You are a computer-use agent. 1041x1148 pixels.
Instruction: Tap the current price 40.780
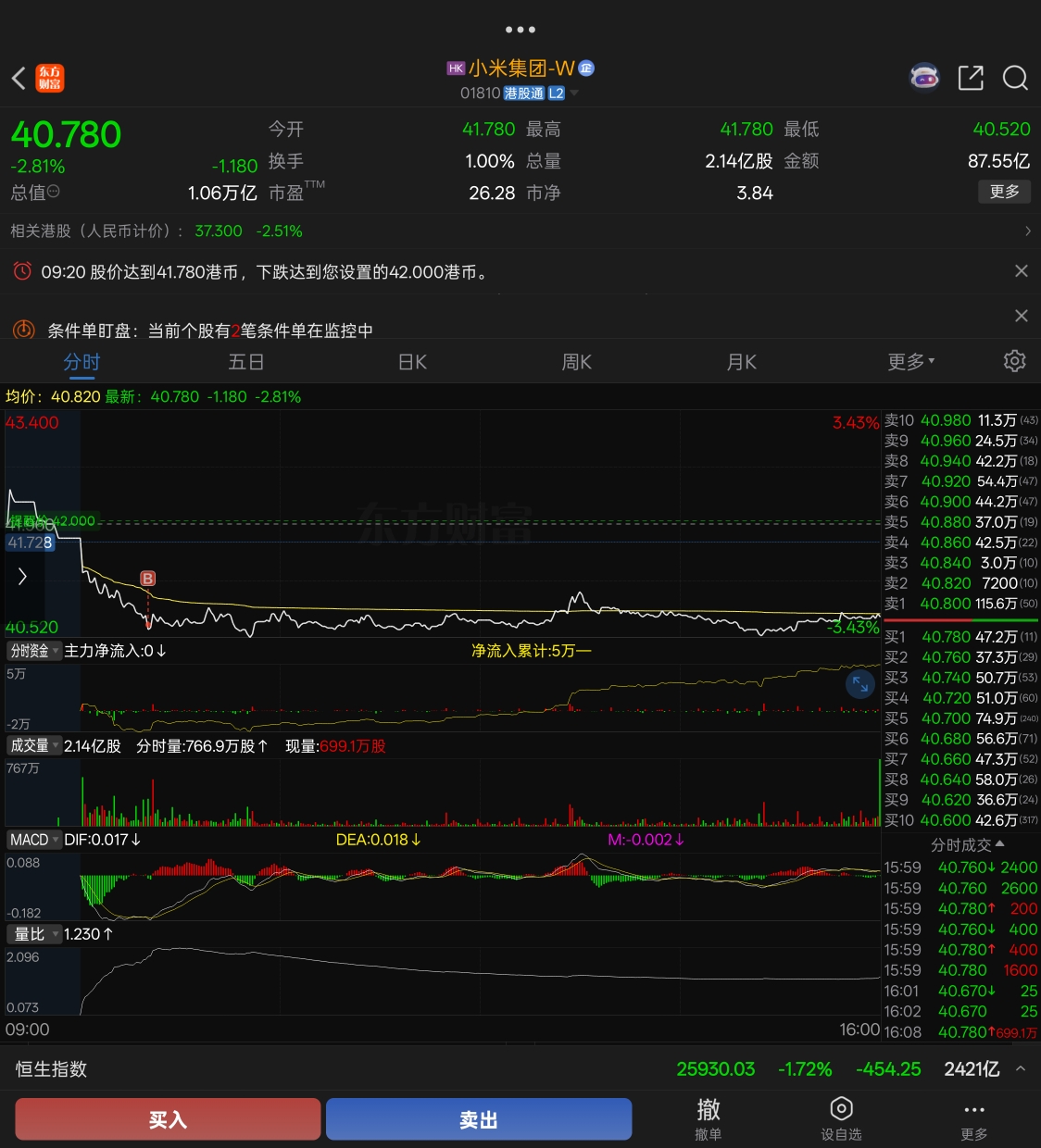tap(66, 135)
